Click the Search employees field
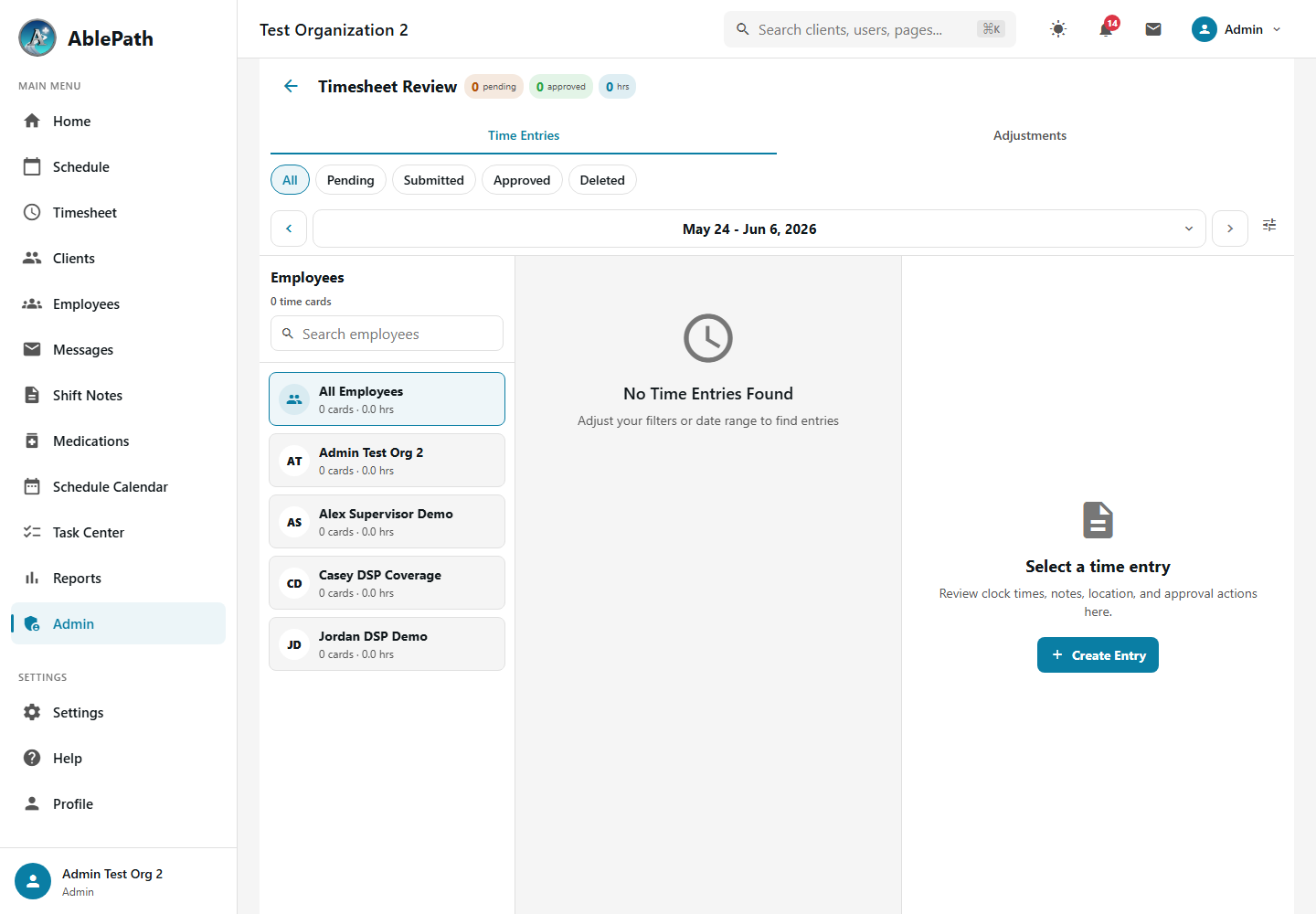The width and height of the screenshot is (1316, 914). [387, 334]
